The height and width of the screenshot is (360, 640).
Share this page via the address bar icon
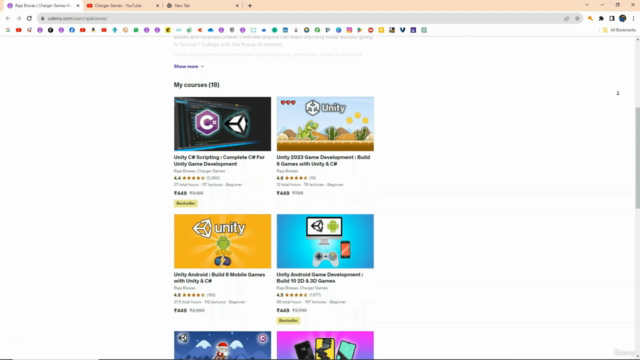click(x=567, y=18)
